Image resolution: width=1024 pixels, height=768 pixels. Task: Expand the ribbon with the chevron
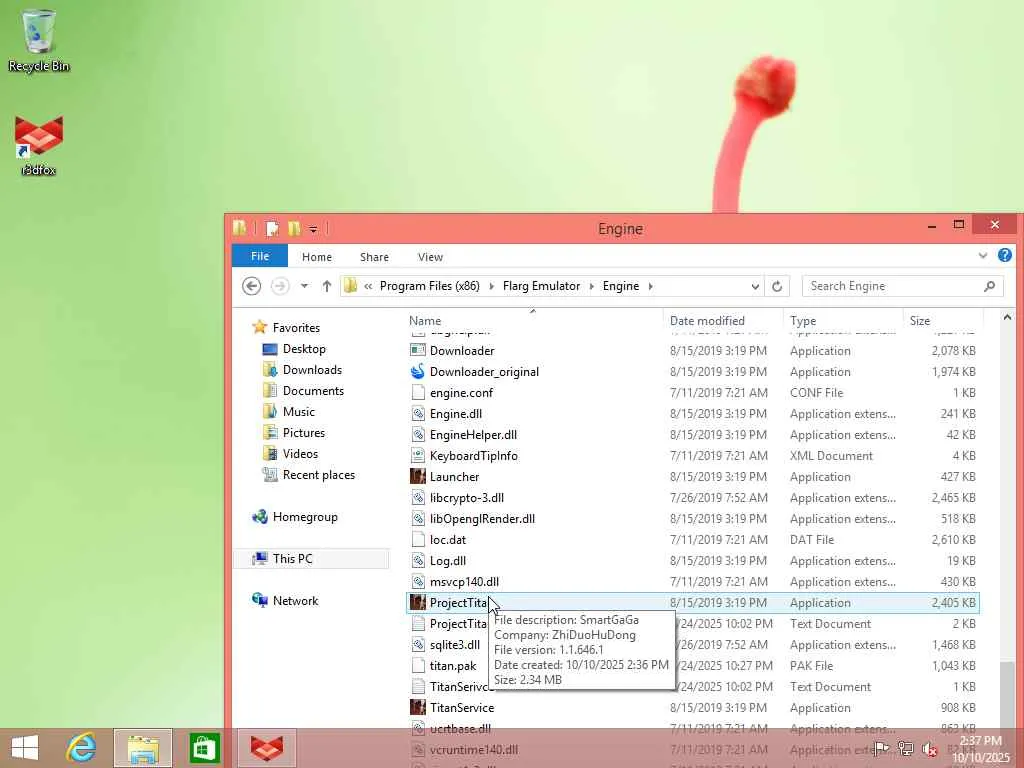(x=983, y=255)
